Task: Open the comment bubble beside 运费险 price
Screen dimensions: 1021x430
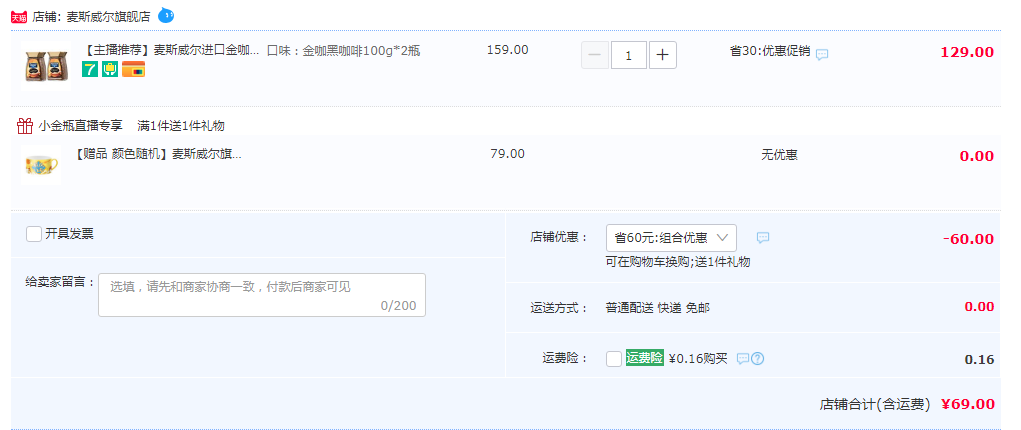Action: click(743, 359)
